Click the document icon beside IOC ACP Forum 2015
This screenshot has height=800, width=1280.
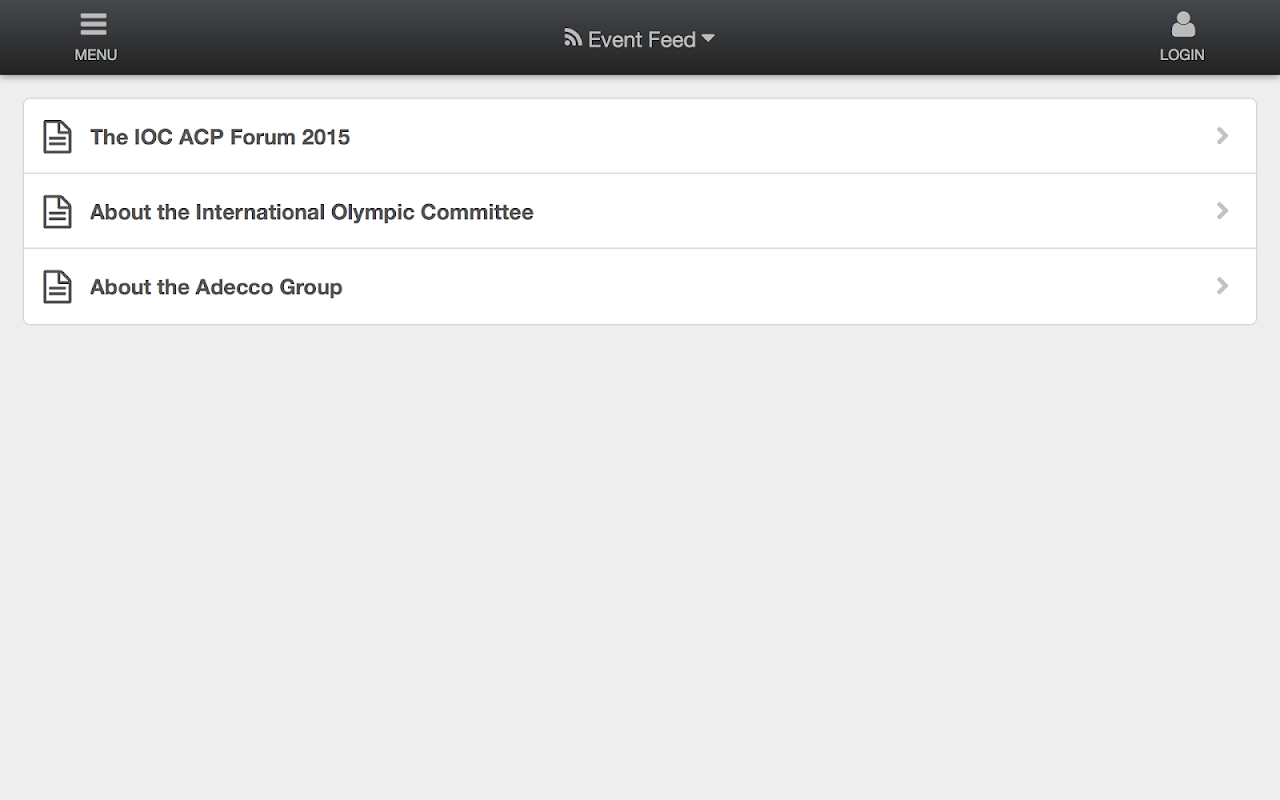(x=58, y=136)
